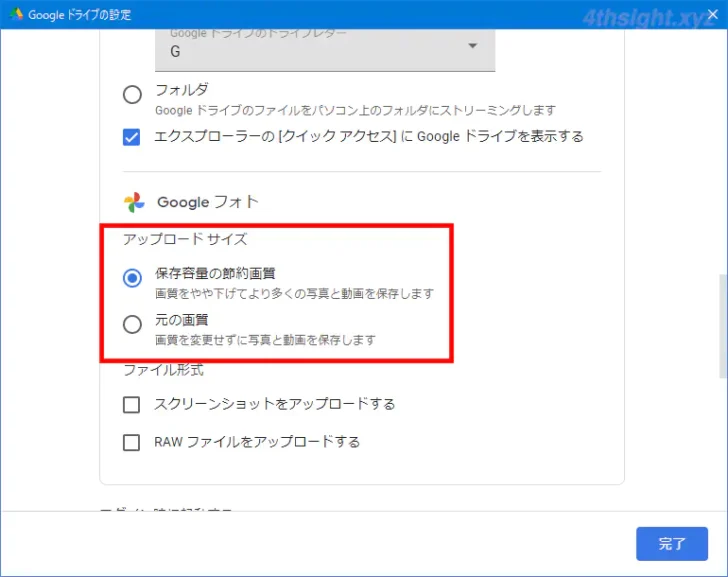Select 保存容量の節約画質 radio button
Viewport: 728px width, 577px height.
pyautogui.click(x=132, y=278)
